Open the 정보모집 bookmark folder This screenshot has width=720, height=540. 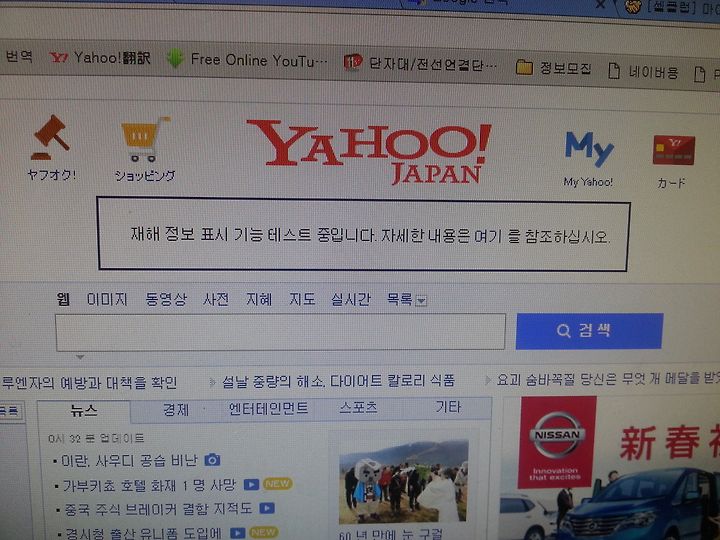[553, 68]
